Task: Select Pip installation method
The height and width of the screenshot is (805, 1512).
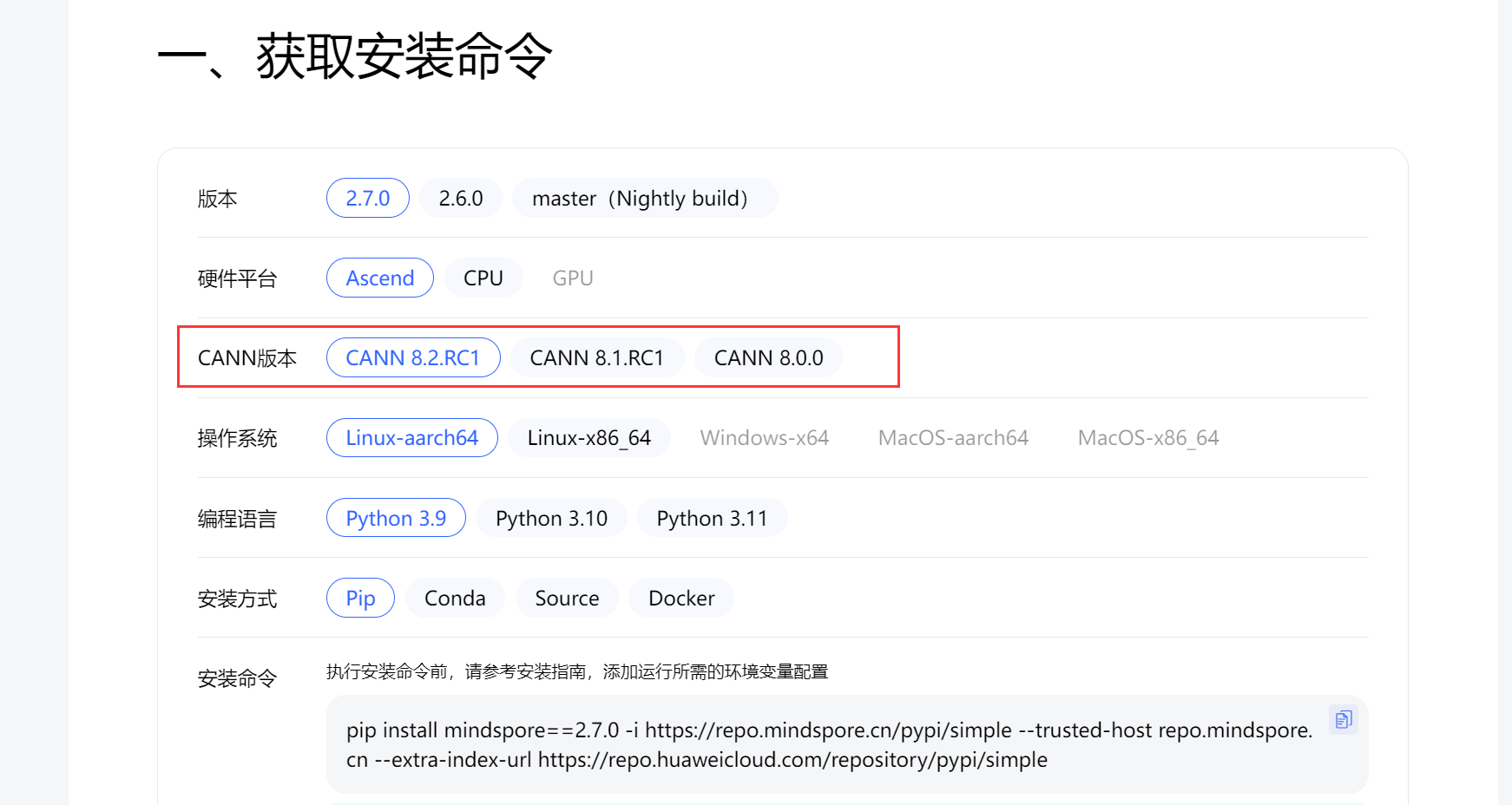Action: coord(360,598)
